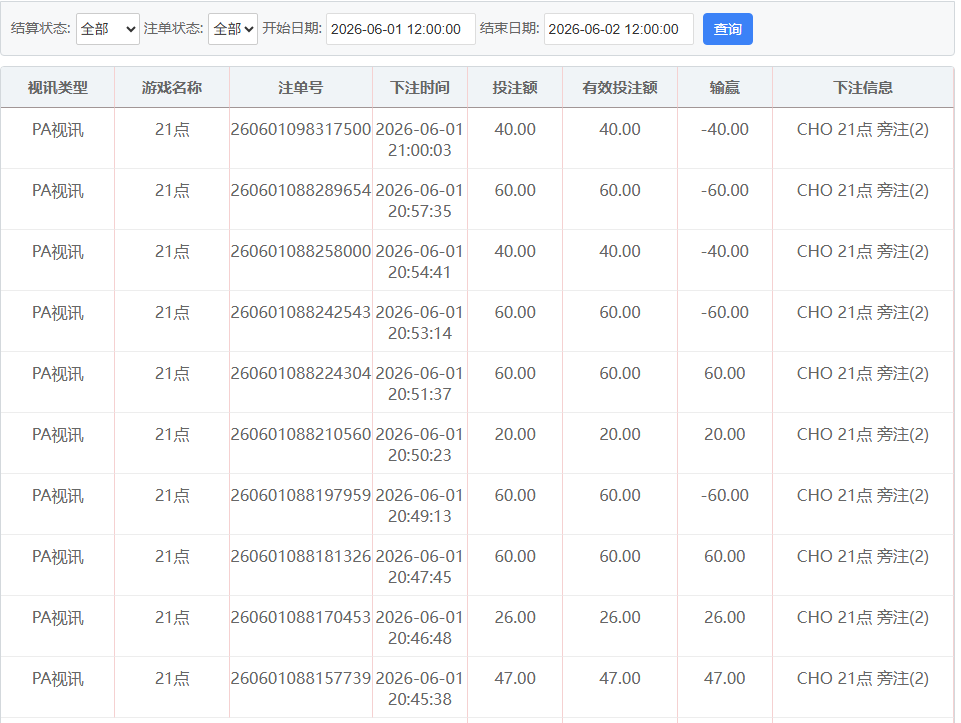Click -60.00 result in the 20:57:35 row

(x=724, y=191)
